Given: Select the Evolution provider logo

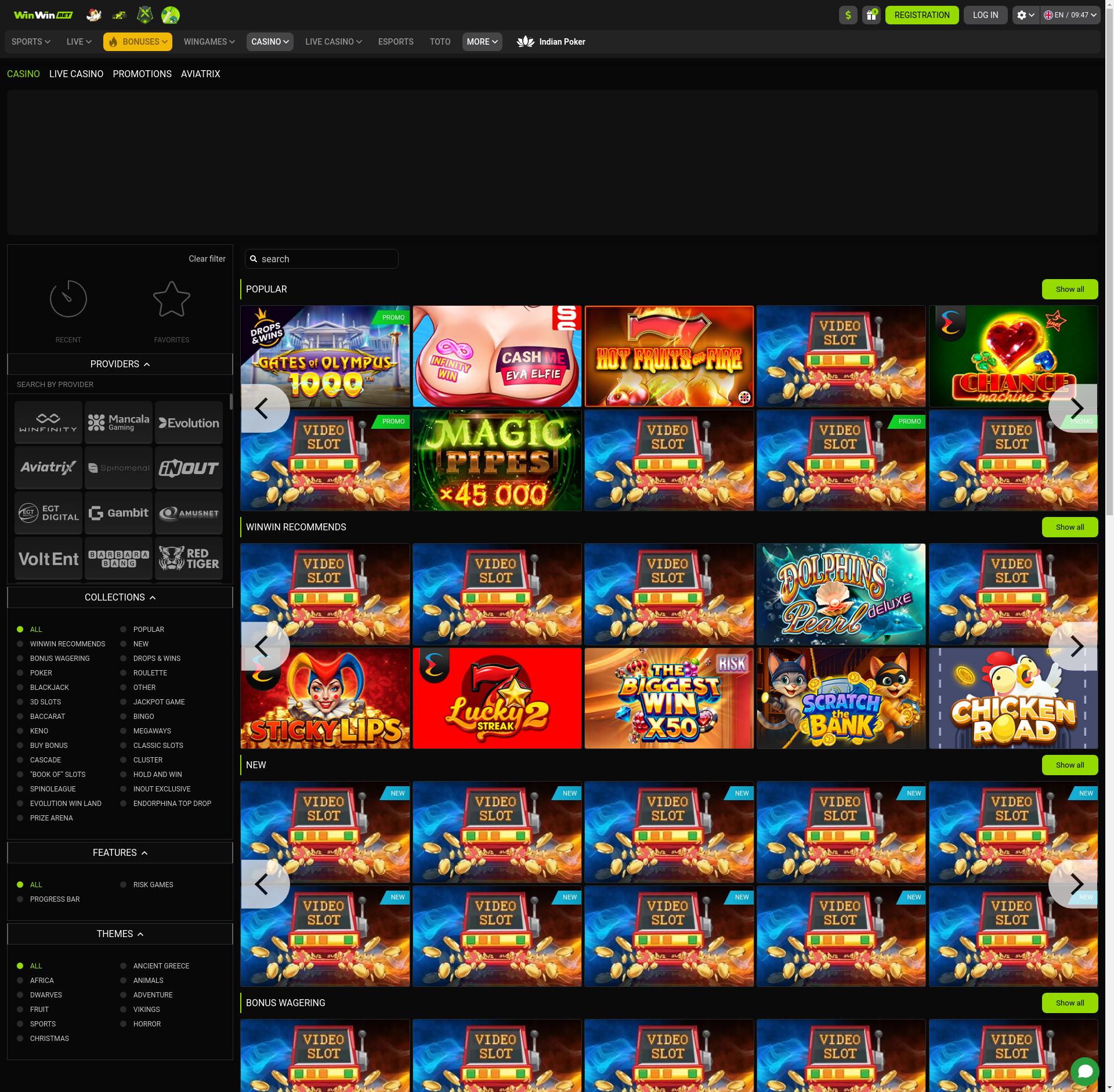Looking at the screenshot, I should point(189,422).
